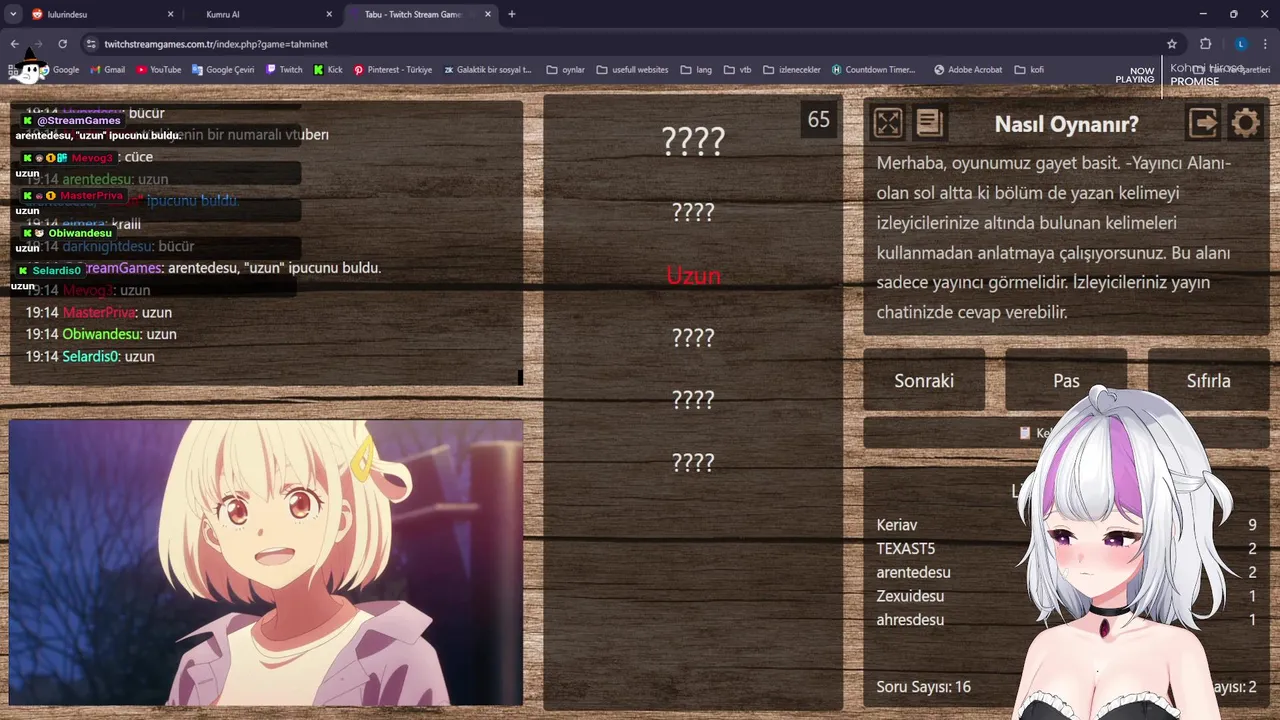
Task: Switch to the Kumru AI tab
Action: 262,14
